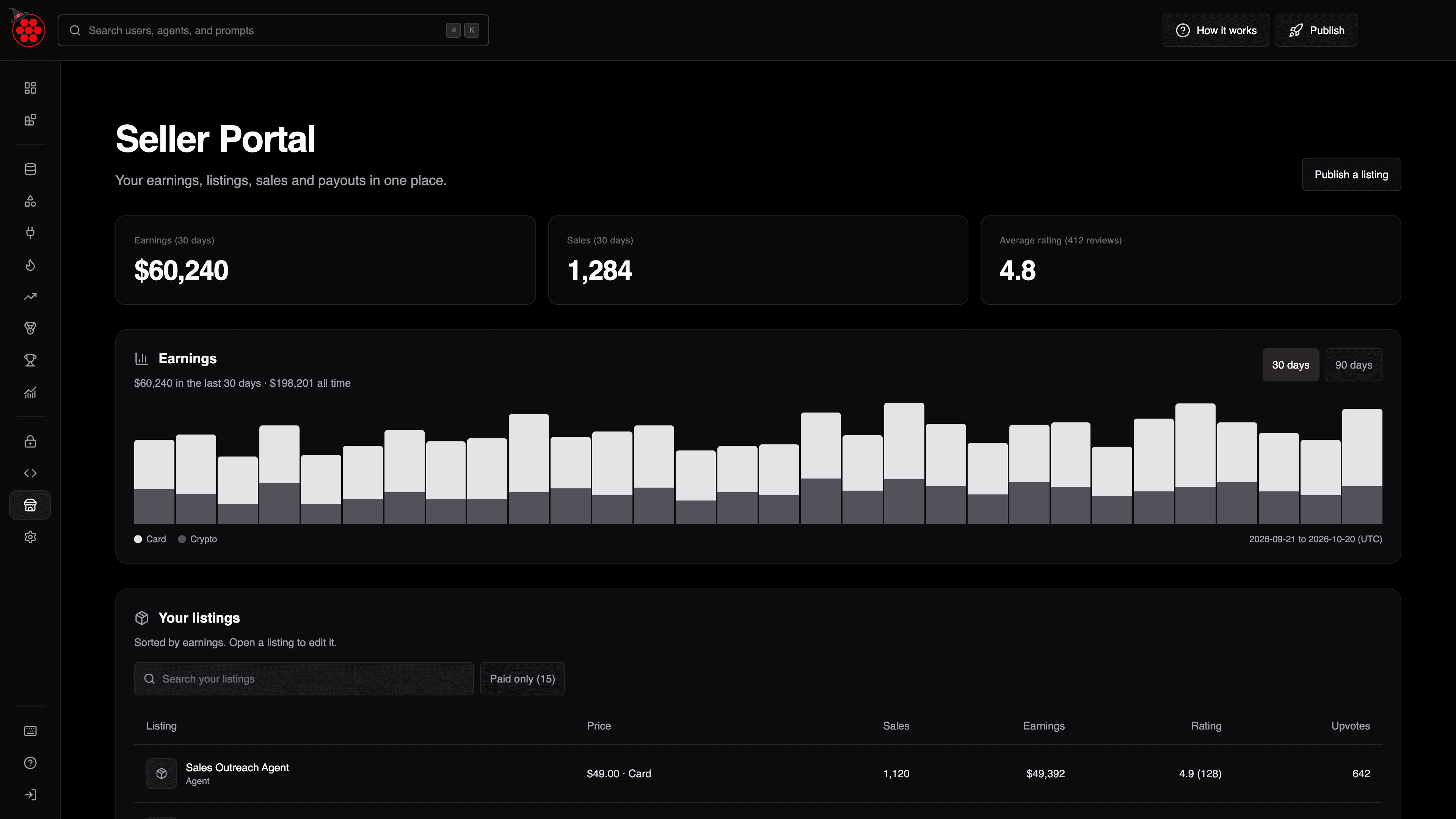Select the storefront seller icon
Image resolution: width=1456 pixels, height=819 pixels.
[x=30, y=505]
